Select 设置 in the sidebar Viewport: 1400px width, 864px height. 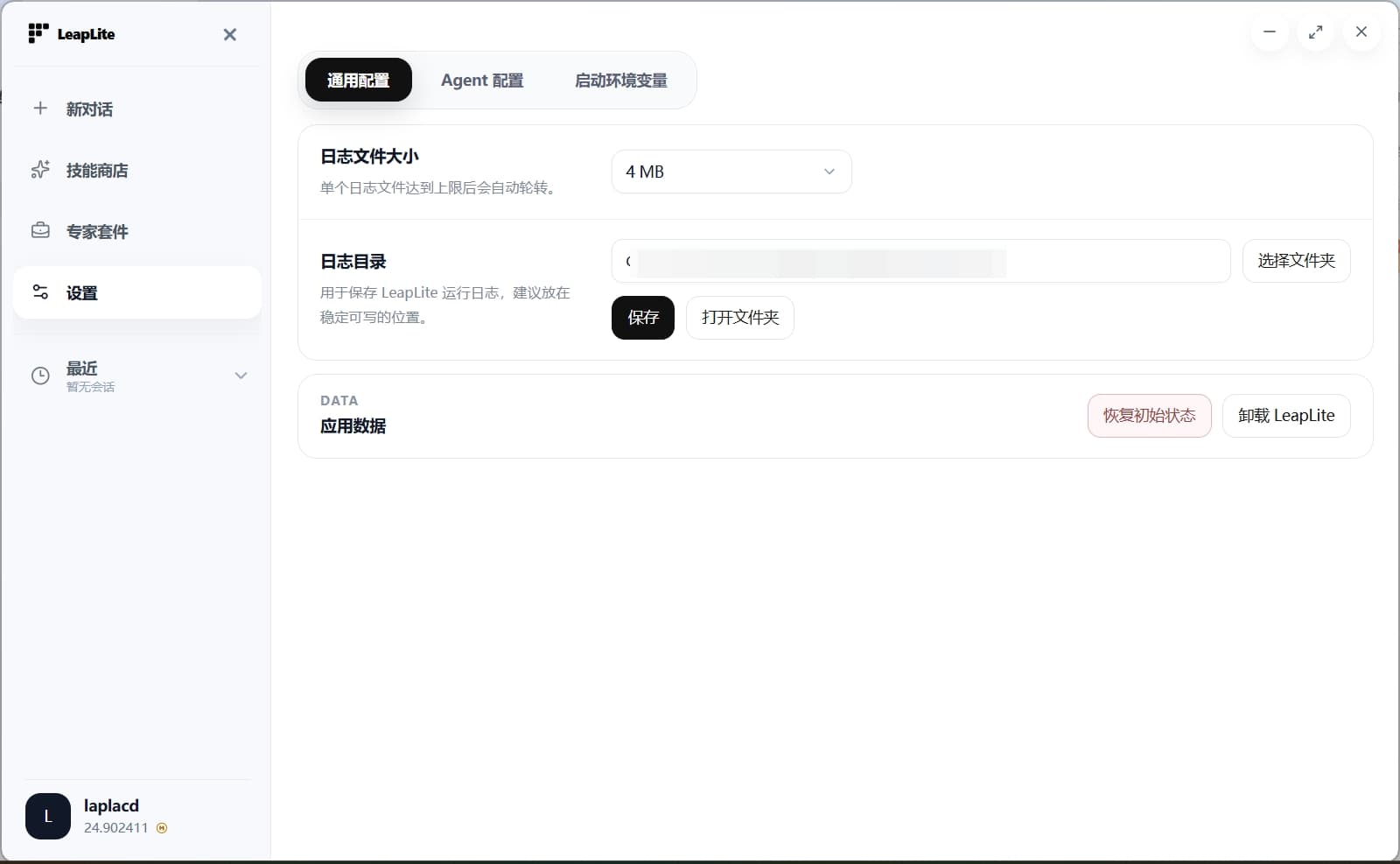click(x=137, y=292)
